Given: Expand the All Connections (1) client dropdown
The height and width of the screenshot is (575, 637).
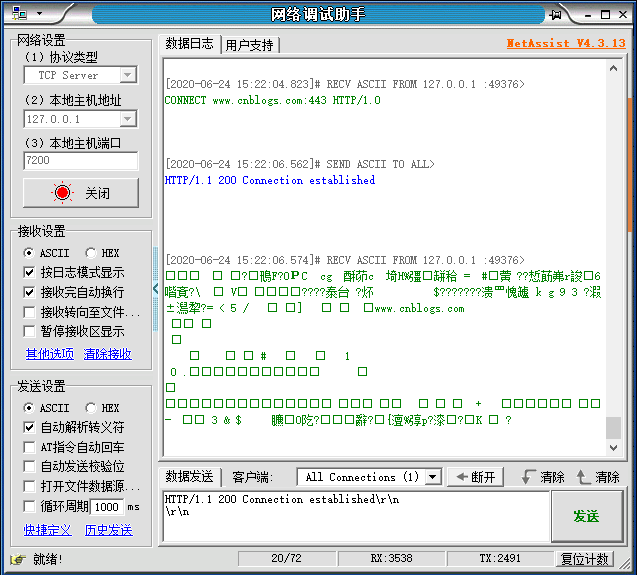Looking at the screenshot, I should pyautogui.click(x=433, y=477).
